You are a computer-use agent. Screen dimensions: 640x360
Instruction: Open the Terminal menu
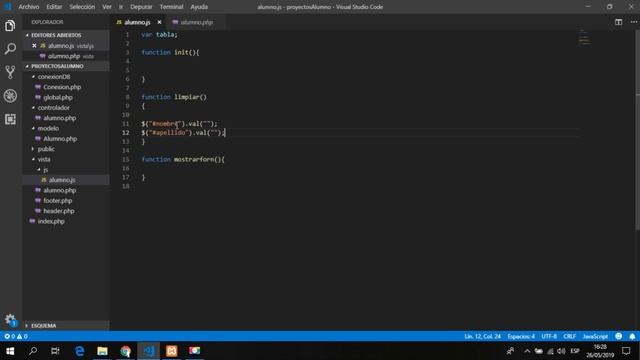(171, 7)
